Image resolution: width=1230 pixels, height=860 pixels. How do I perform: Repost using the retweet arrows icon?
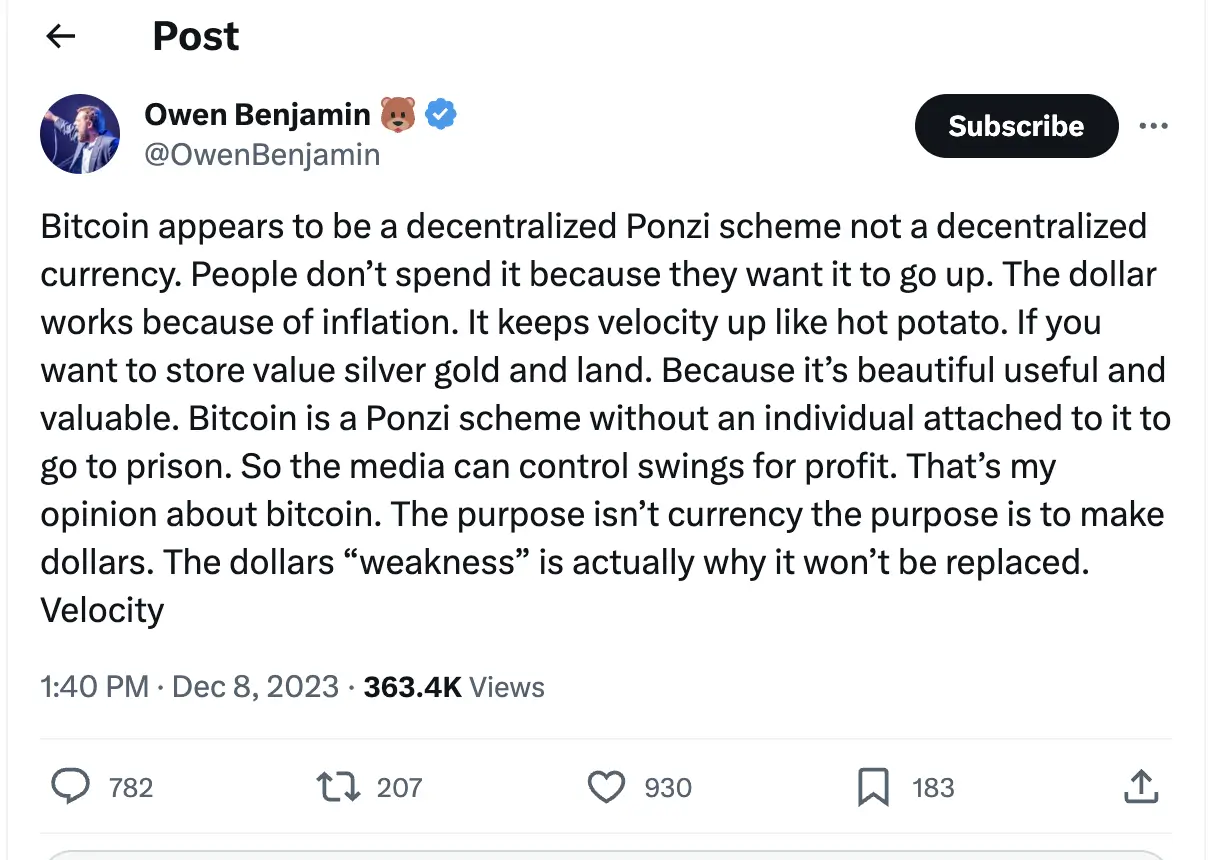(x=338, y=787)
